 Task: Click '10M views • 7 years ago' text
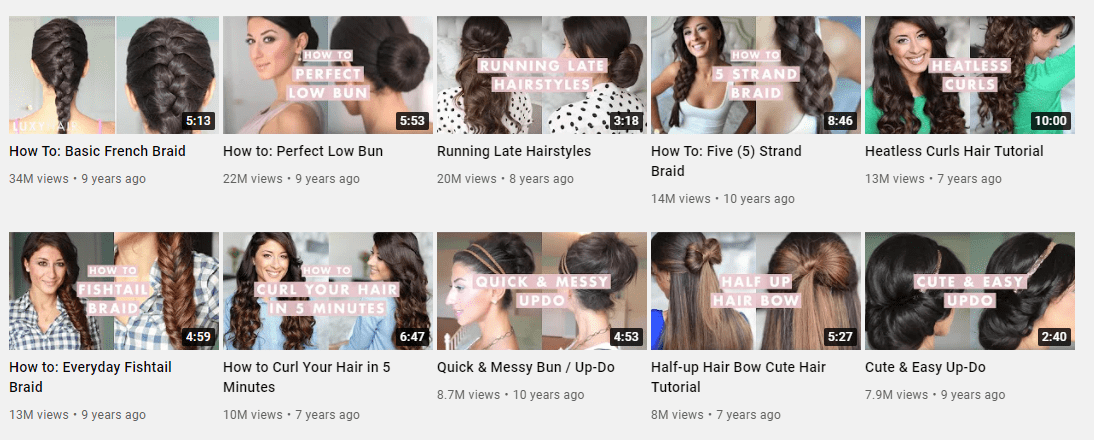pyautogui.click(x=292, y=416)
